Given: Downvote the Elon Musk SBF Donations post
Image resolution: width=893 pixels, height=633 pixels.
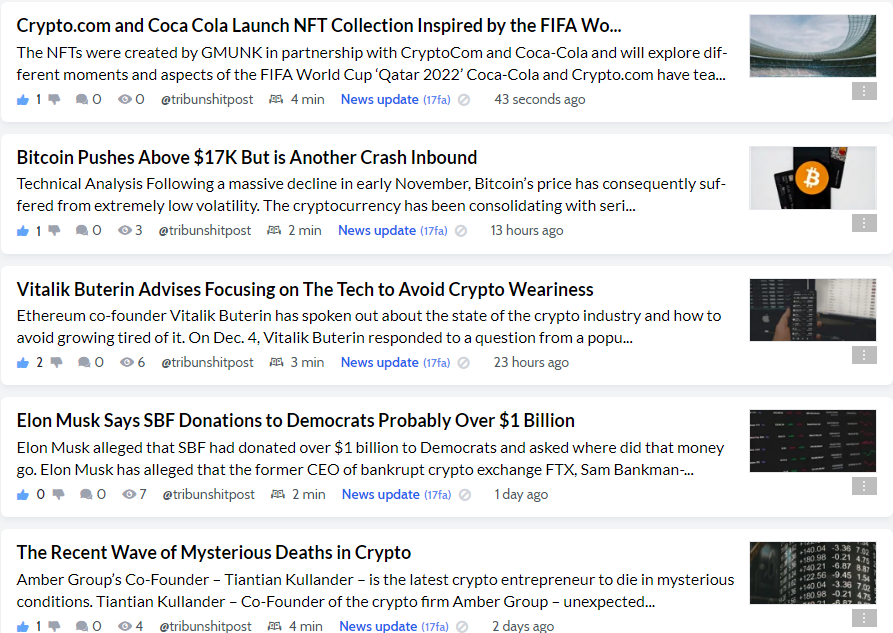Looking at the screenshot, I should [58, 495].
